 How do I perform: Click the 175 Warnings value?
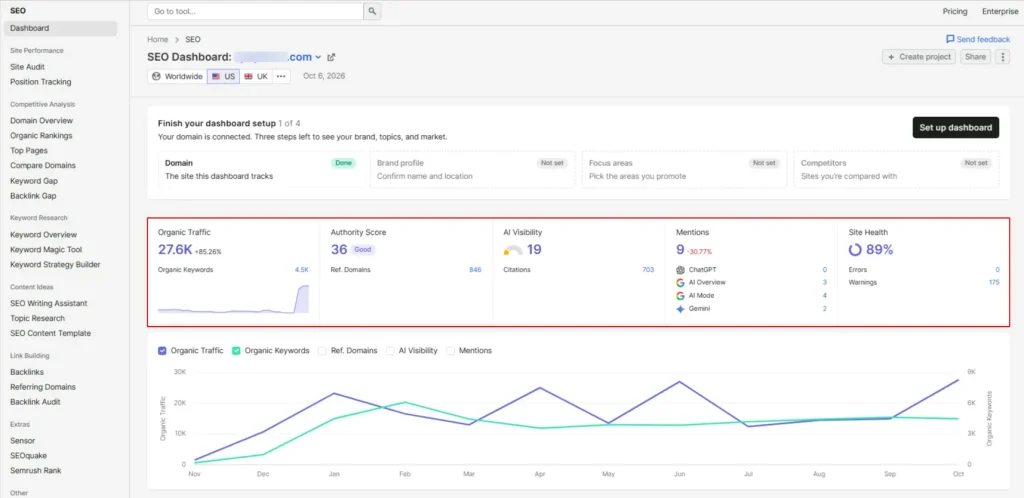click(994, 283)
